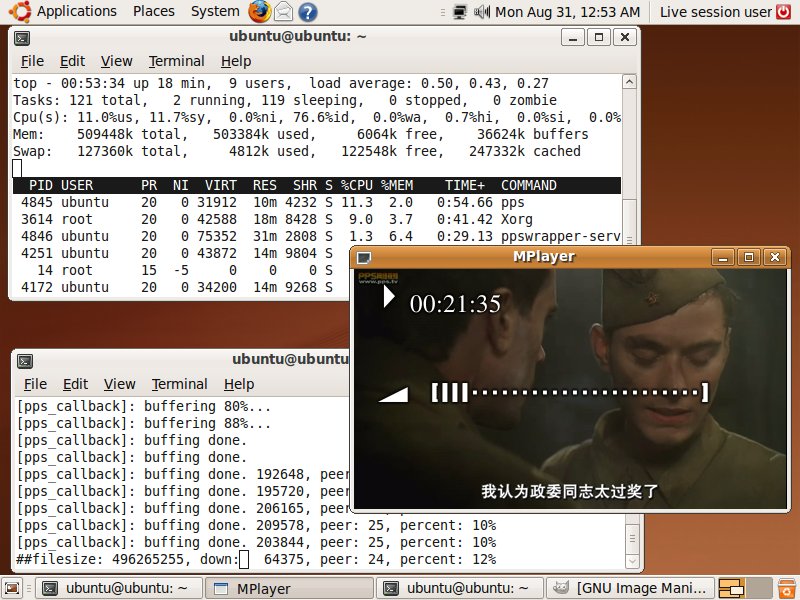
Task: Open View menu in top terminal
Action: (116, 61)
